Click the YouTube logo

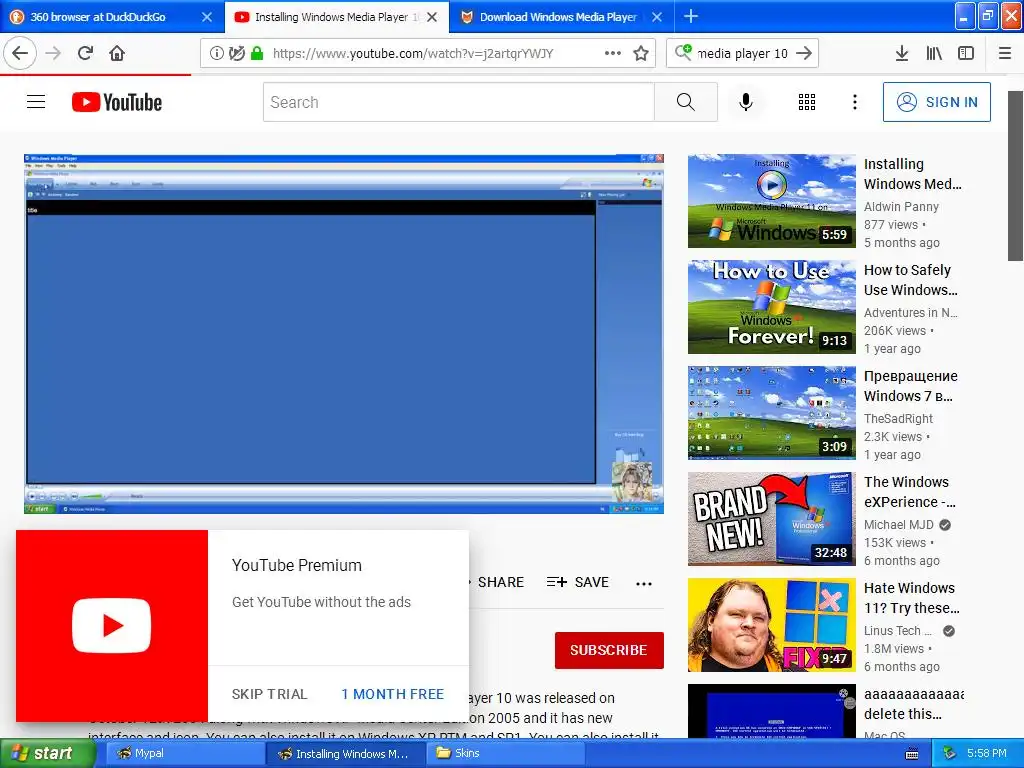tap(117, 102)
